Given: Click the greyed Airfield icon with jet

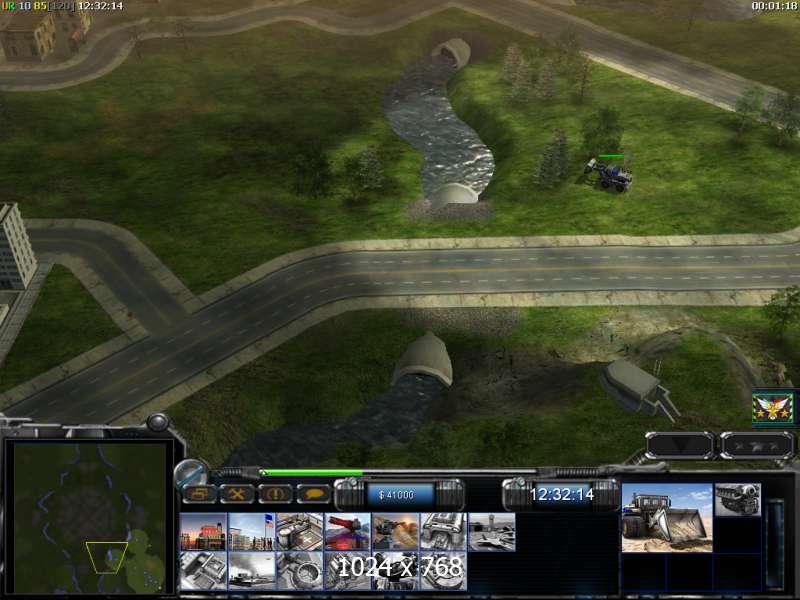Looking at the screenshot, I should [492, 532].
